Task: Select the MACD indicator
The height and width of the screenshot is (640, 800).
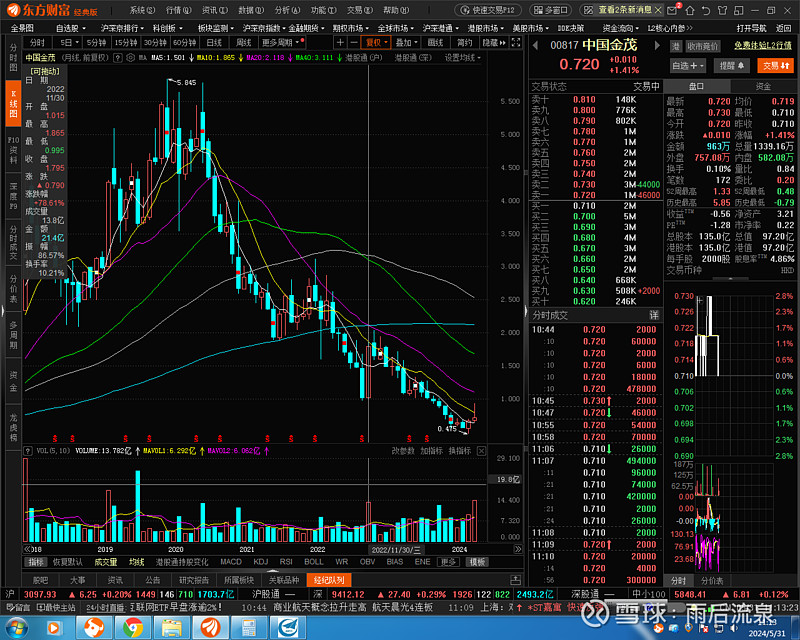Action: click(231, 562)
